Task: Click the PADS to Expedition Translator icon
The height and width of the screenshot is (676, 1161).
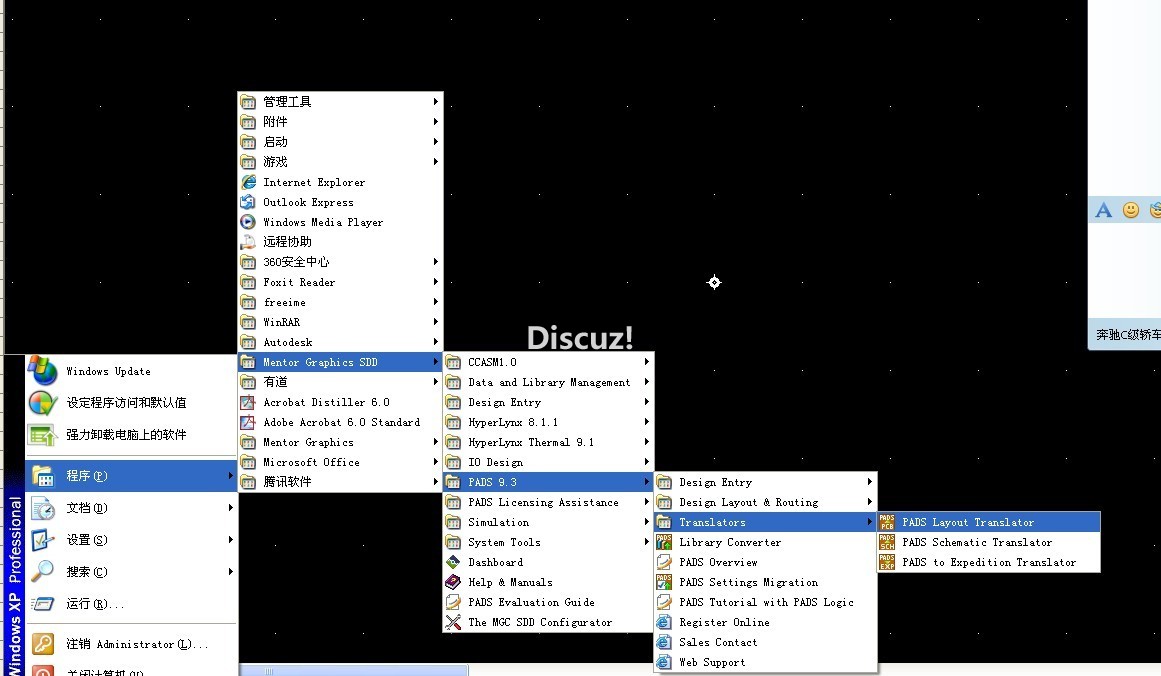Action: (x=887, y=562)
